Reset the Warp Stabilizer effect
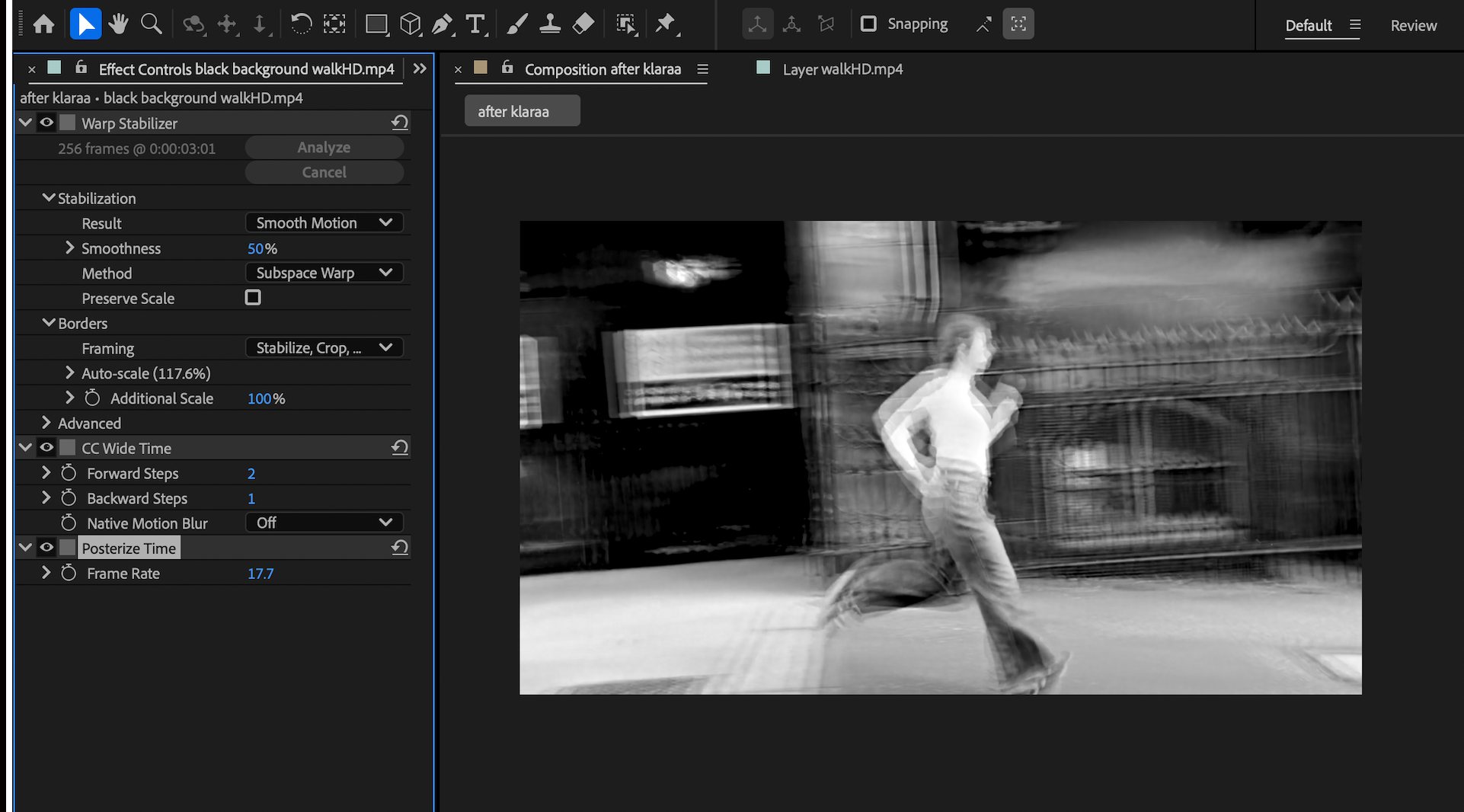1464x812 pixels. pos(400,122)
